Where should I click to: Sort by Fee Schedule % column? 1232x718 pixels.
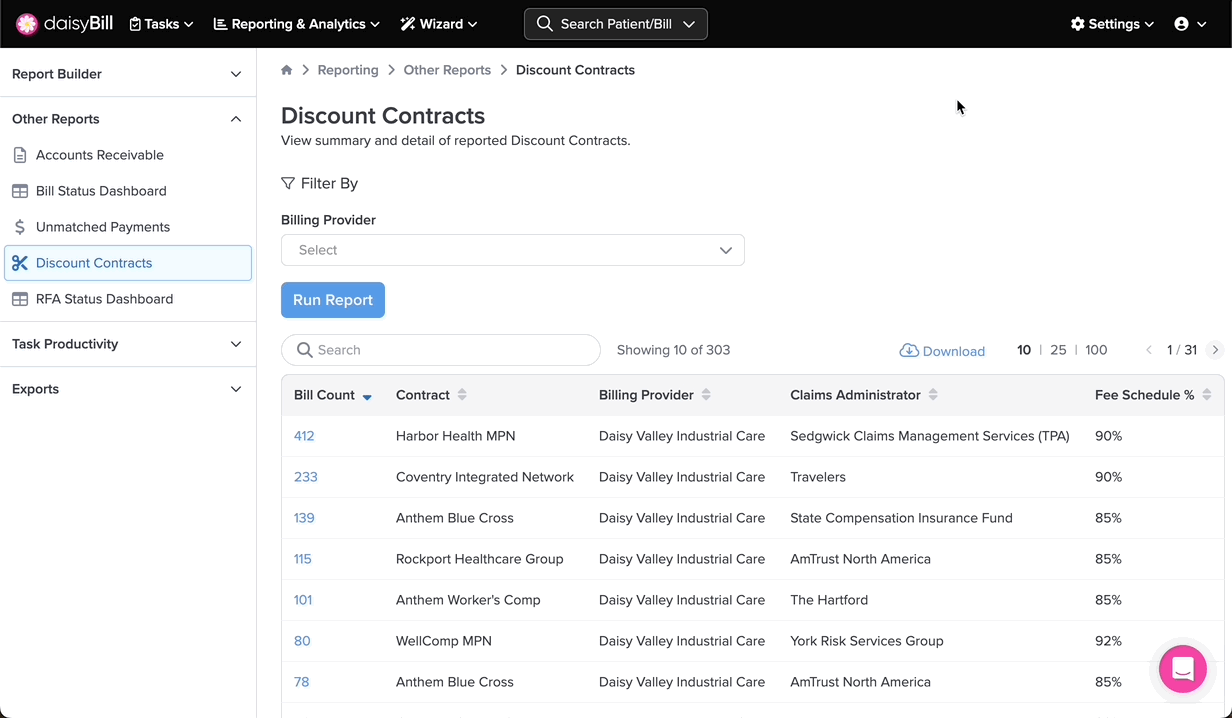point(1207,395)
